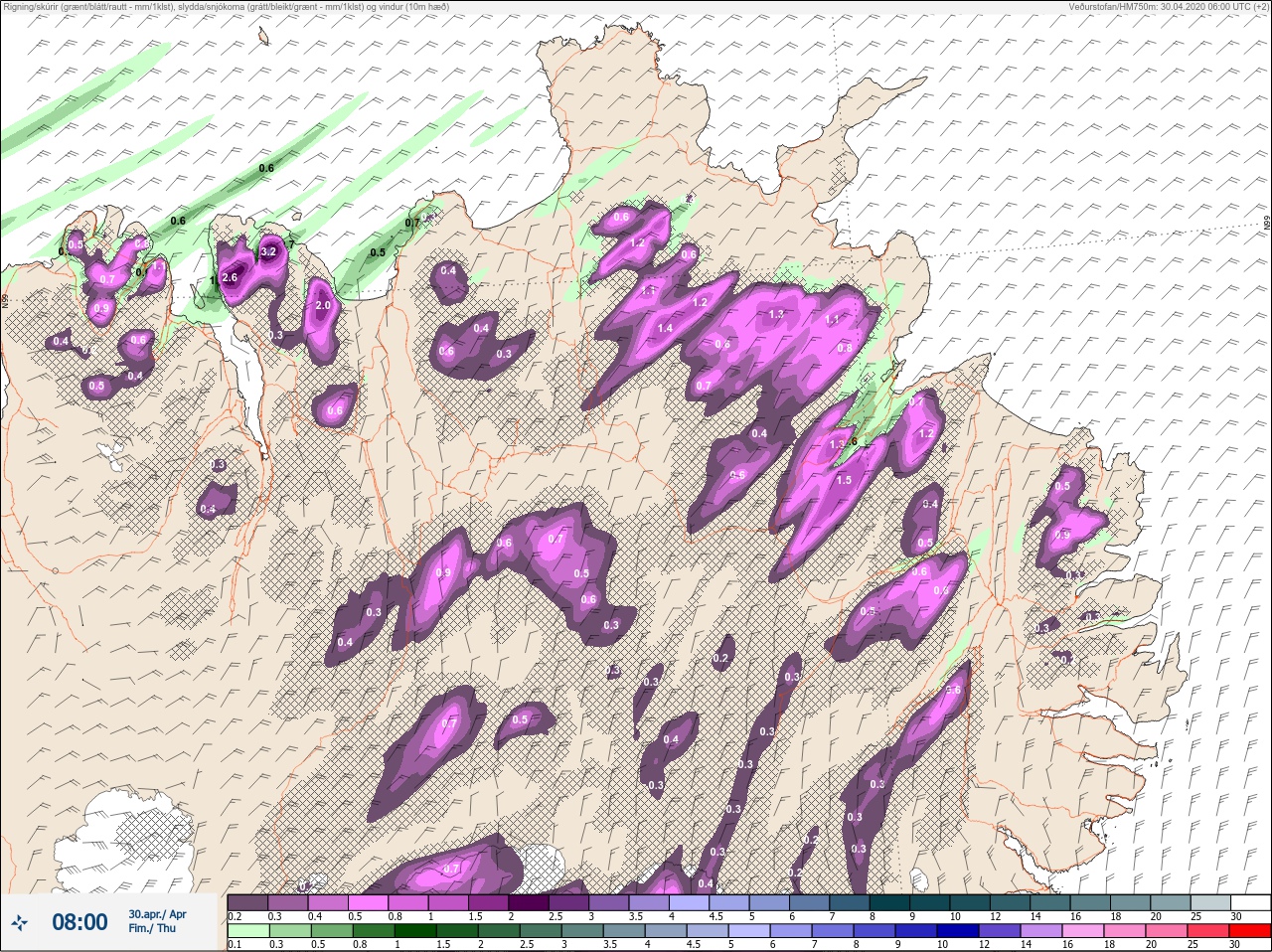Click the 08:00 forecast time label
The width and height of the screenshot is (1272, 952).
point(79,922)
